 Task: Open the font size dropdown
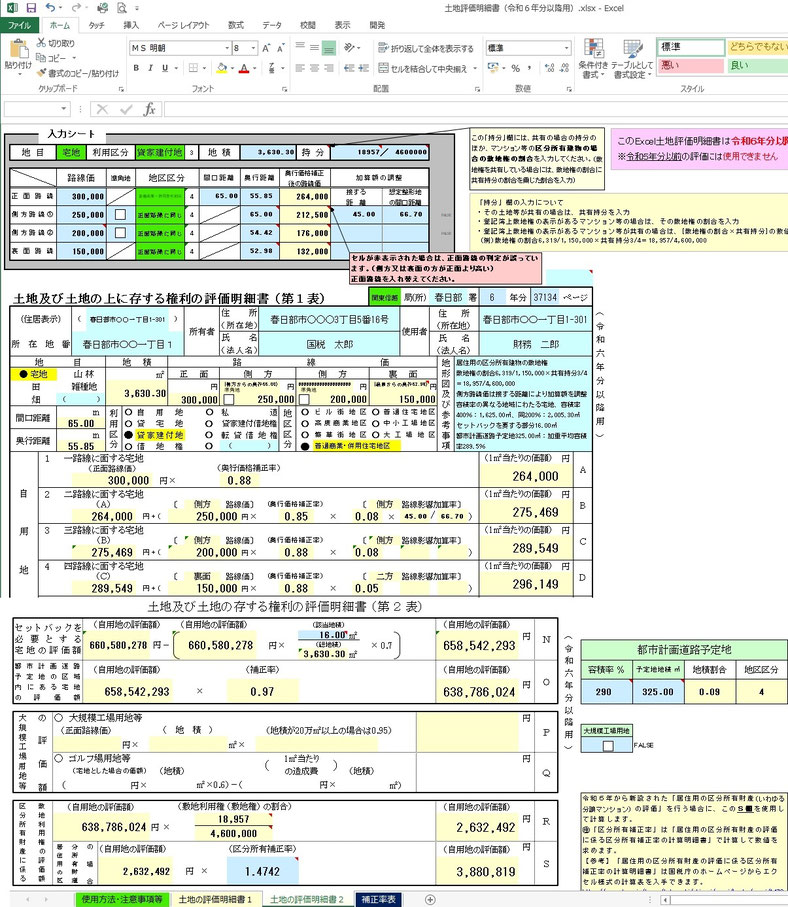click(253, 48)
